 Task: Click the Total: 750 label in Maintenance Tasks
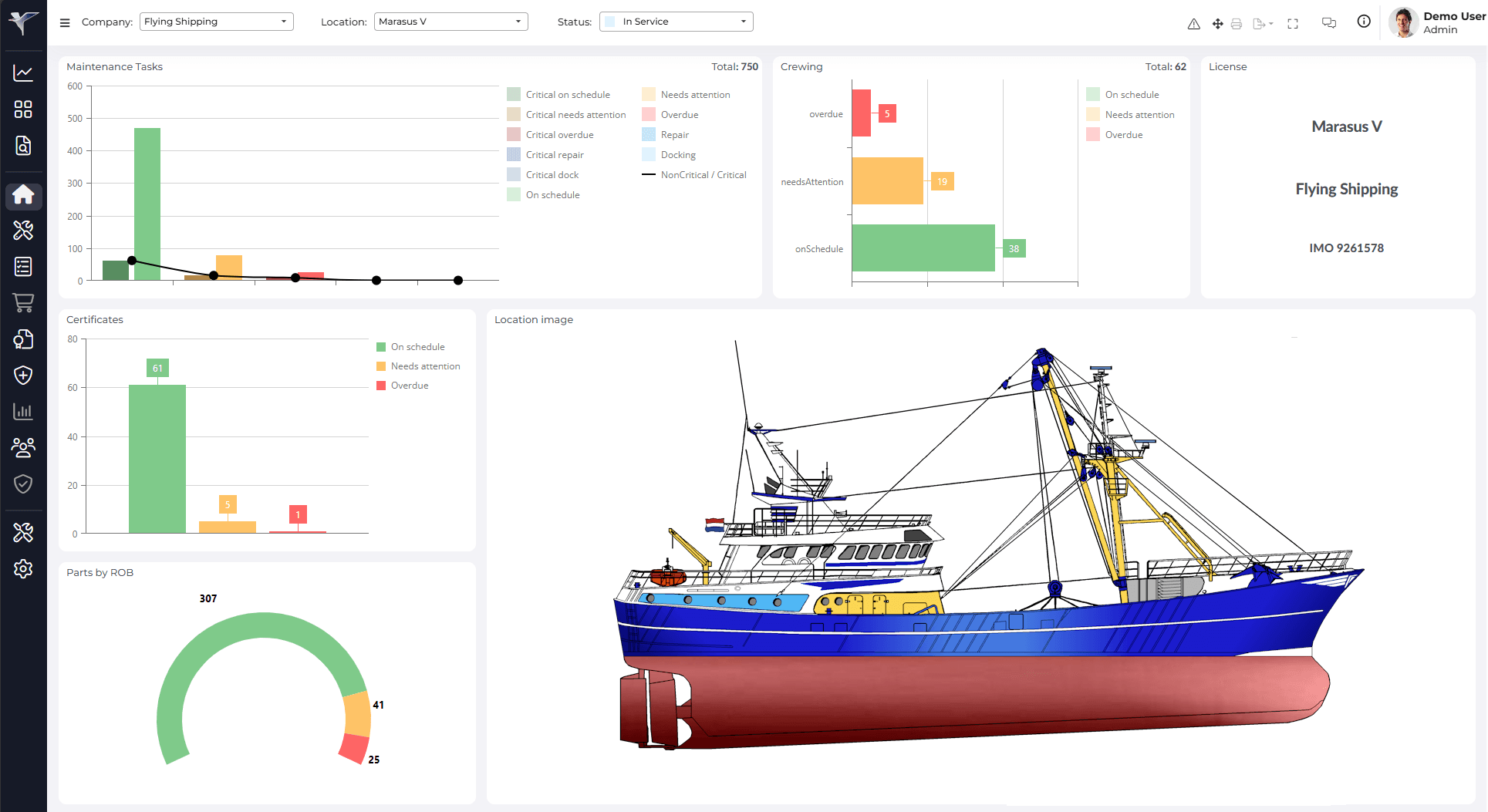click(734, 67)
